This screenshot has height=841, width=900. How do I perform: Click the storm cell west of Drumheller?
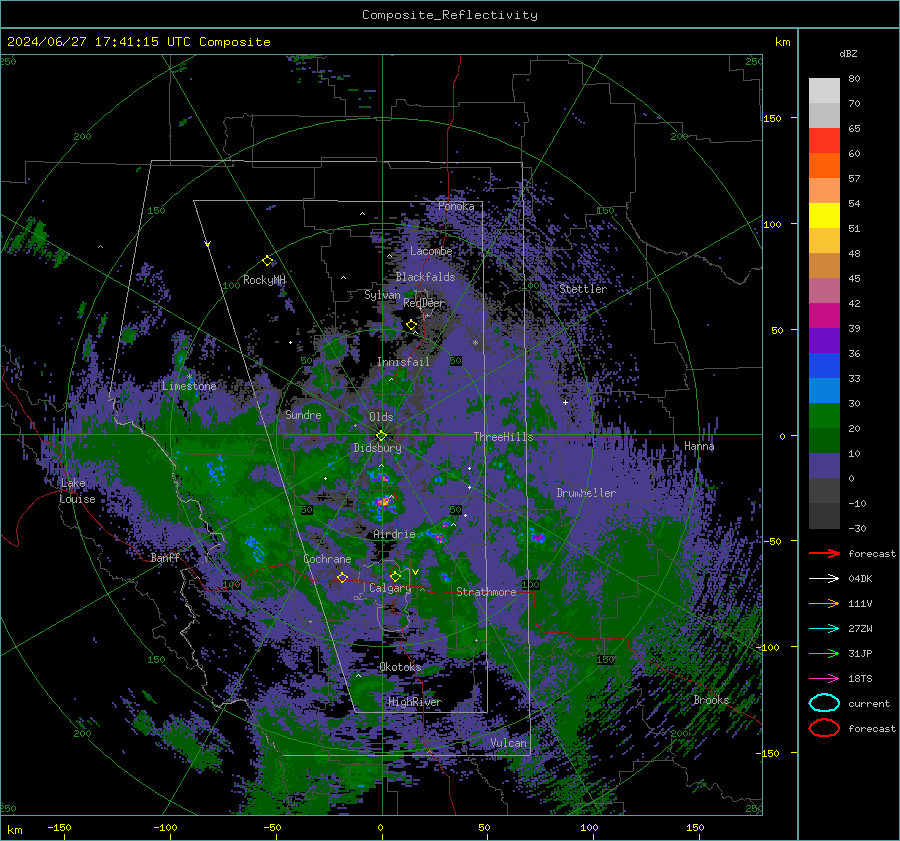pos(538,537)
